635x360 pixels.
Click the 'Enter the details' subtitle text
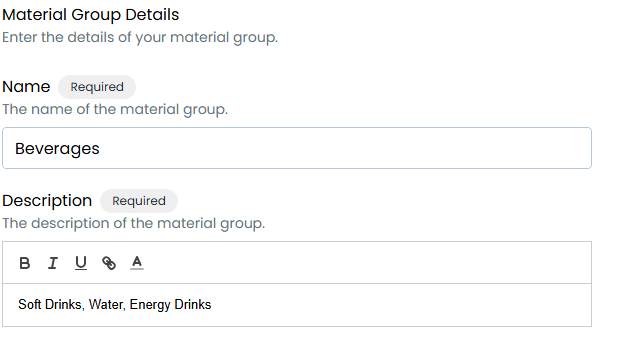[140, 37]
